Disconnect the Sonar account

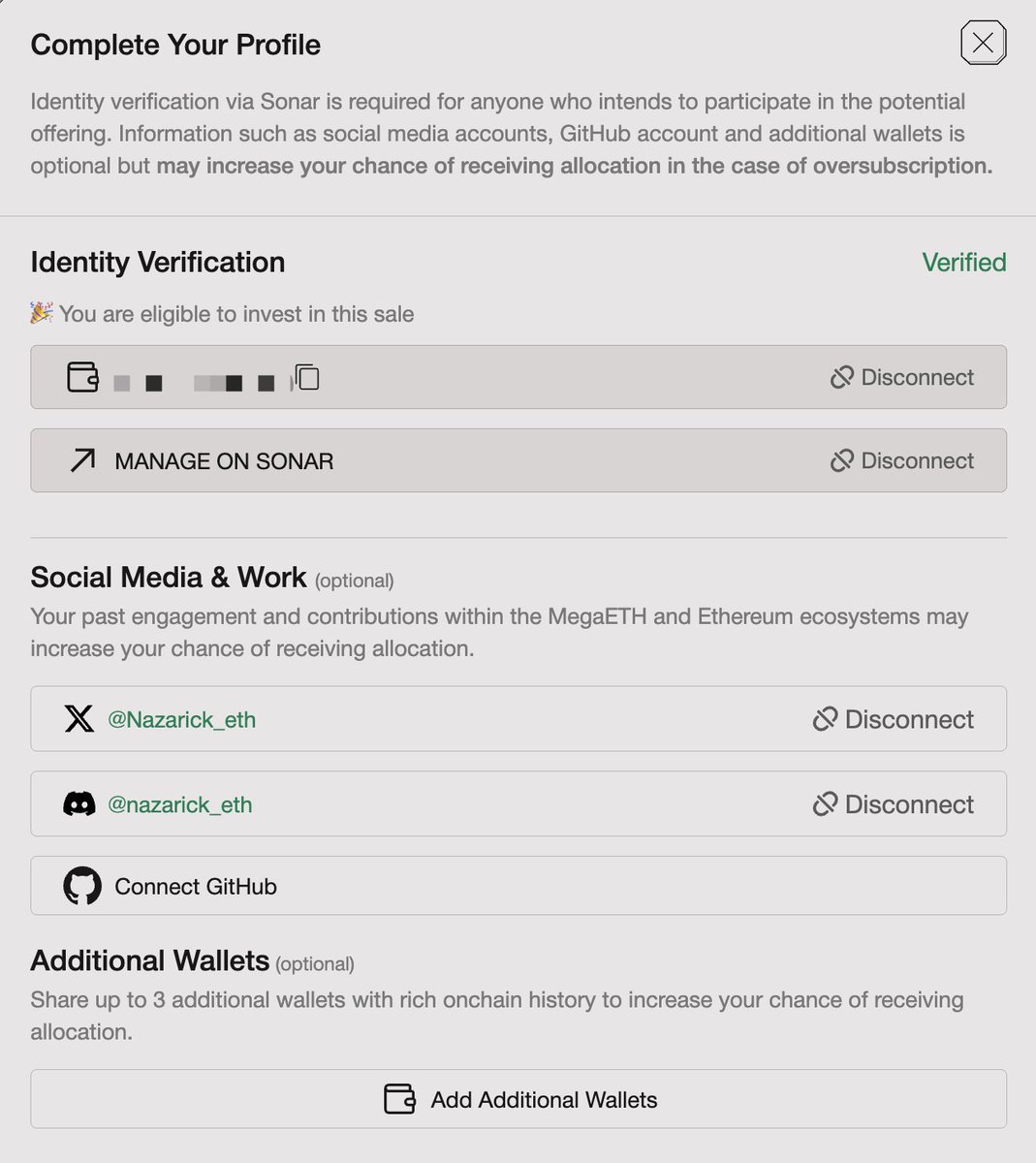tap(902, 460)
